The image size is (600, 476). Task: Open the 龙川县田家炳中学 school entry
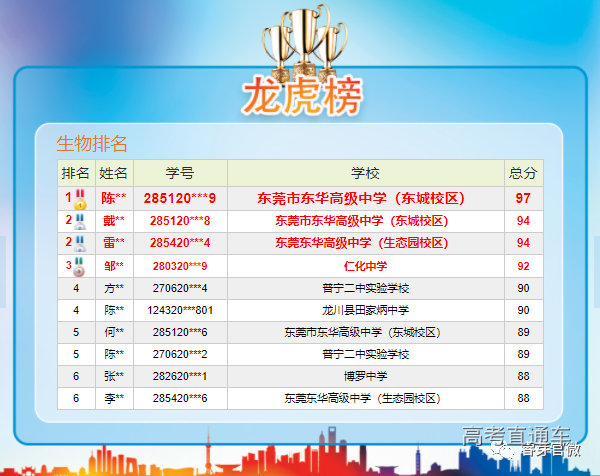point(365,310)
